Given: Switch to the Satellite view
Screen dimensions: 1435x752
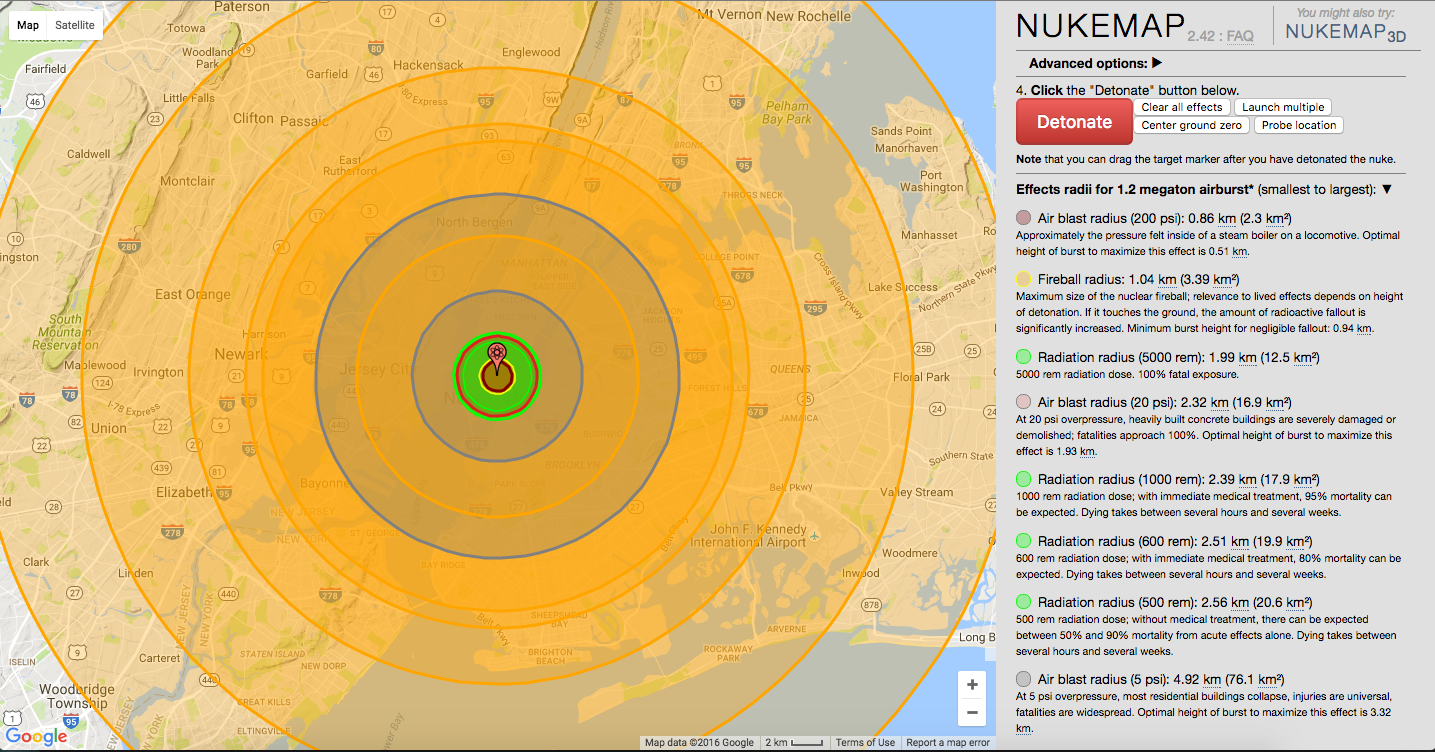Looking at the screenshot, I should pyautogui.click(x=75, y=24).
